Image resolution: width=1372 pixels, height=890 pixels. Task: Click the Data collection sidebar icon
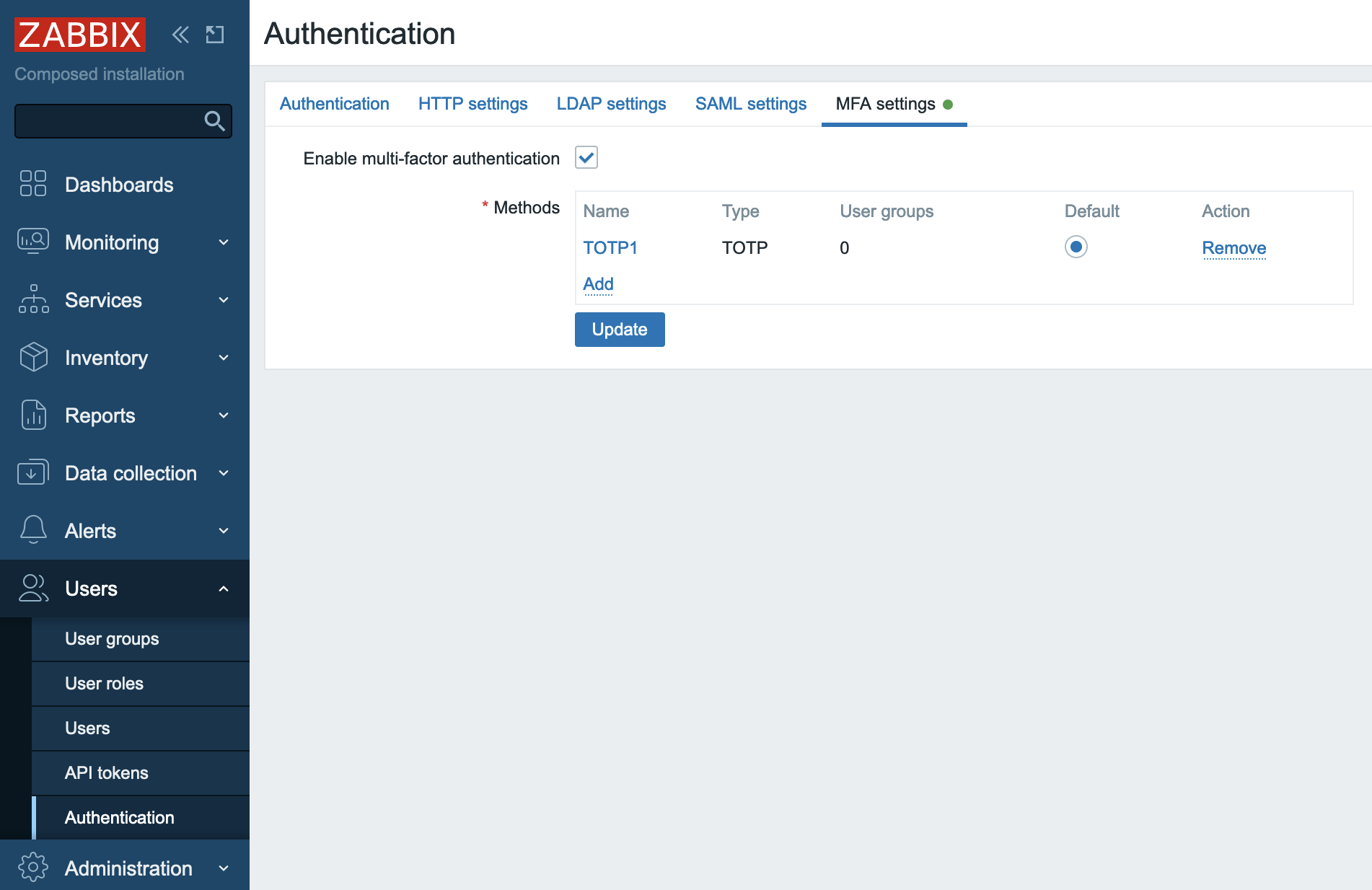click(32, 472)
